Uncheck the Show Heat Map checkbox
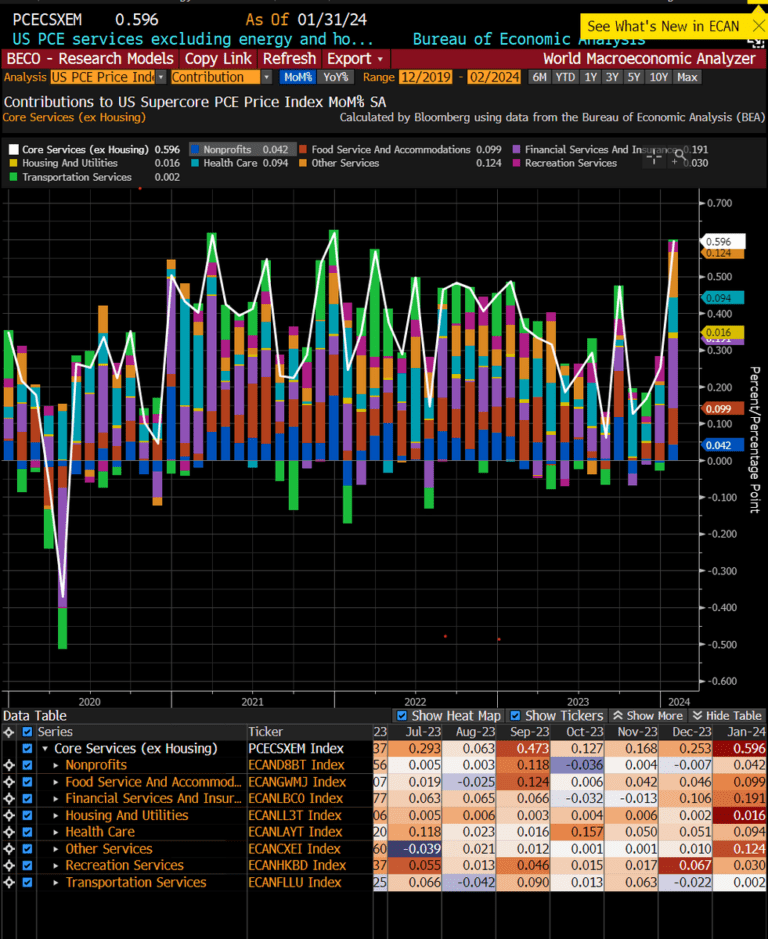Screen dimensions: 768x939 (x=402, y=716)
